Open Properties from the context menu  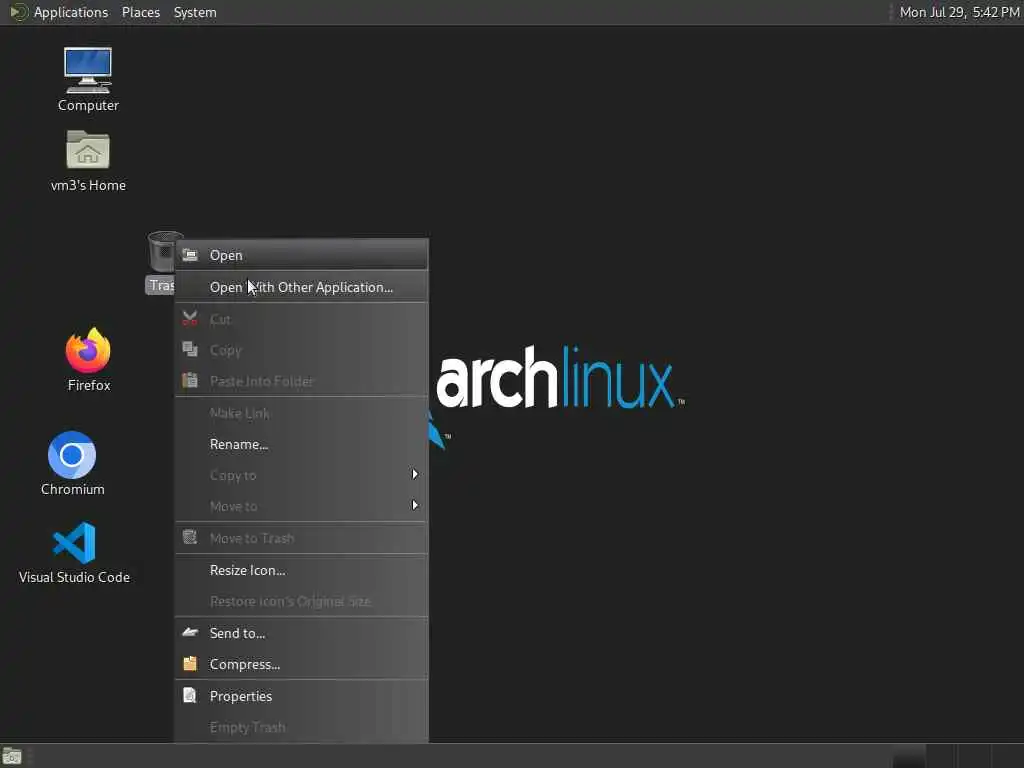coord(302,697)
